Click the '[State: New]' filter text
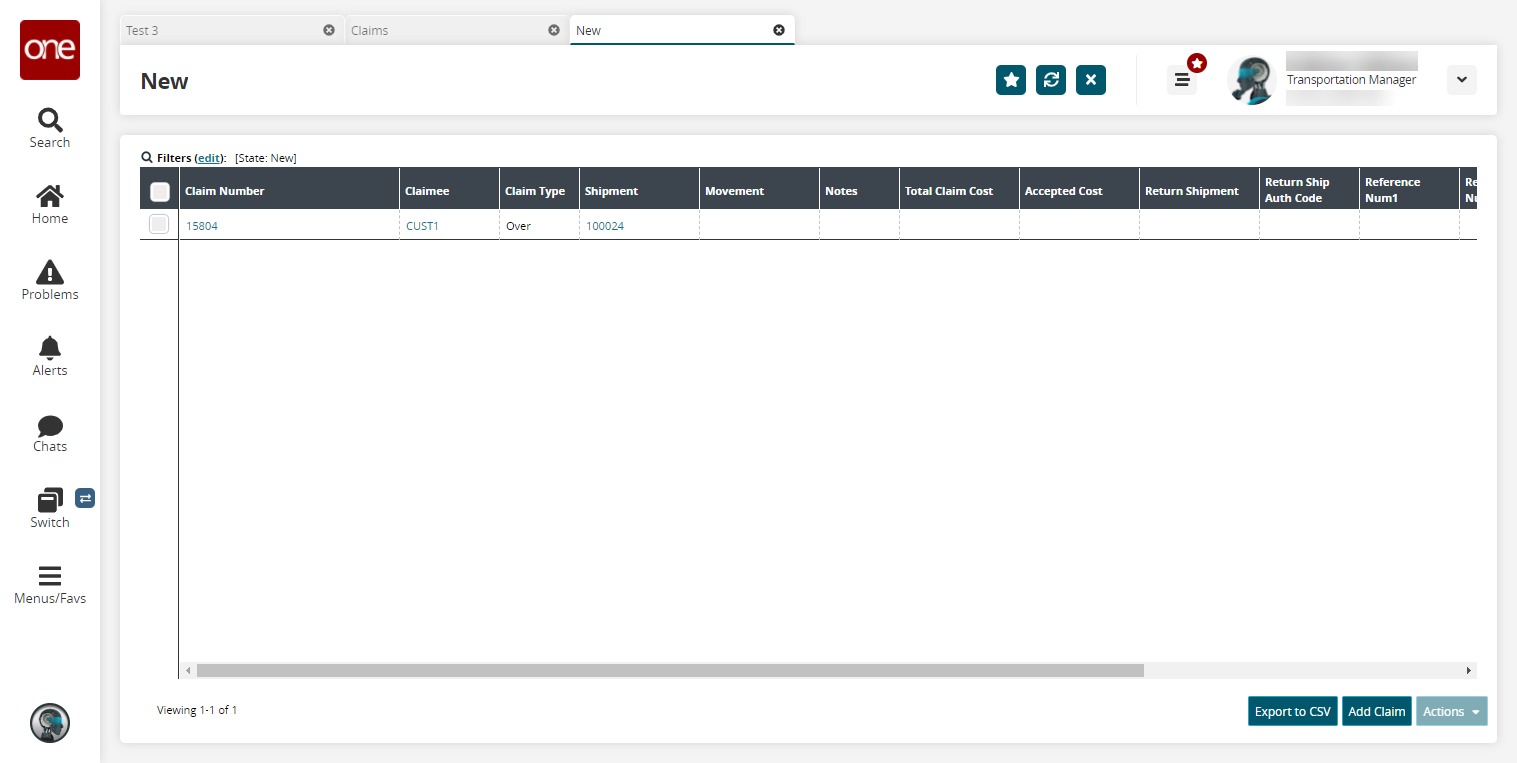The height and width of the screenshot is (763, 1517). [266, 158]
